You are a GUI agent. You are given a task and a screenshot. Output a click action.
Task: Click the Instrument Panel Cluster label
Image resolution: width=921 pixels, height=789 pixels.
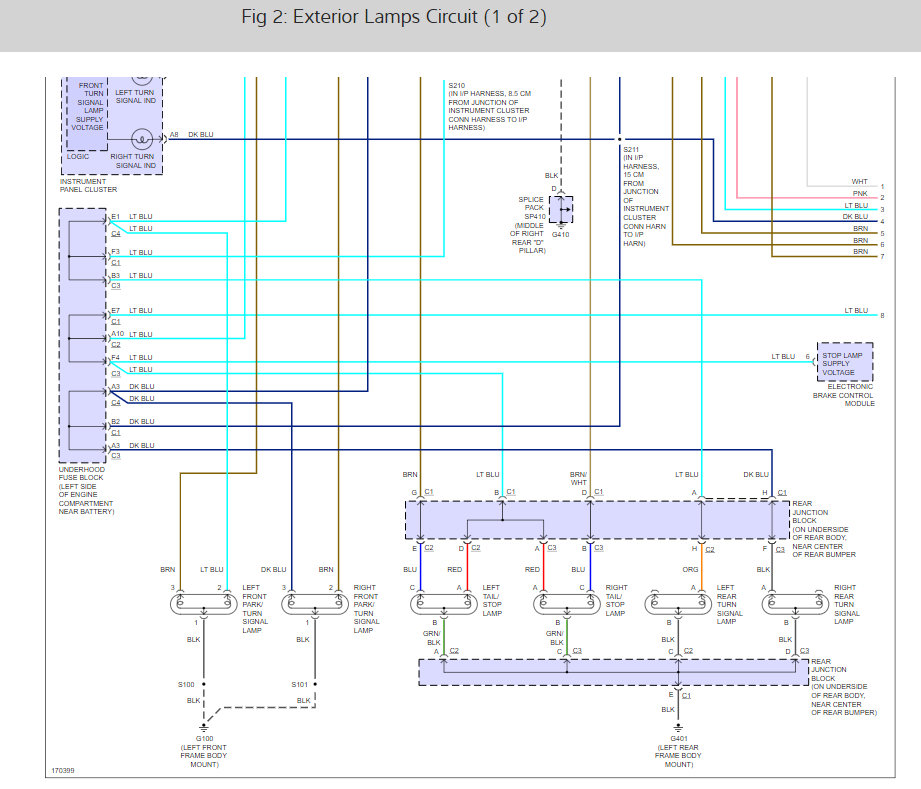click(88, 186)
